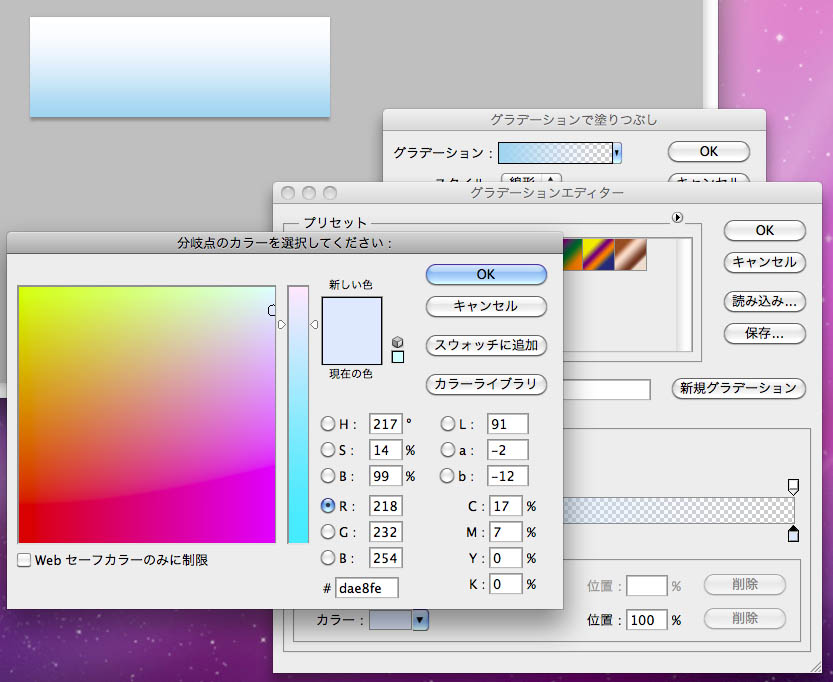Image resolution: width=833 pixels, height=682 pixels.
Task: Open the preset panel flyout menu arrow
Action: (679, 216)
